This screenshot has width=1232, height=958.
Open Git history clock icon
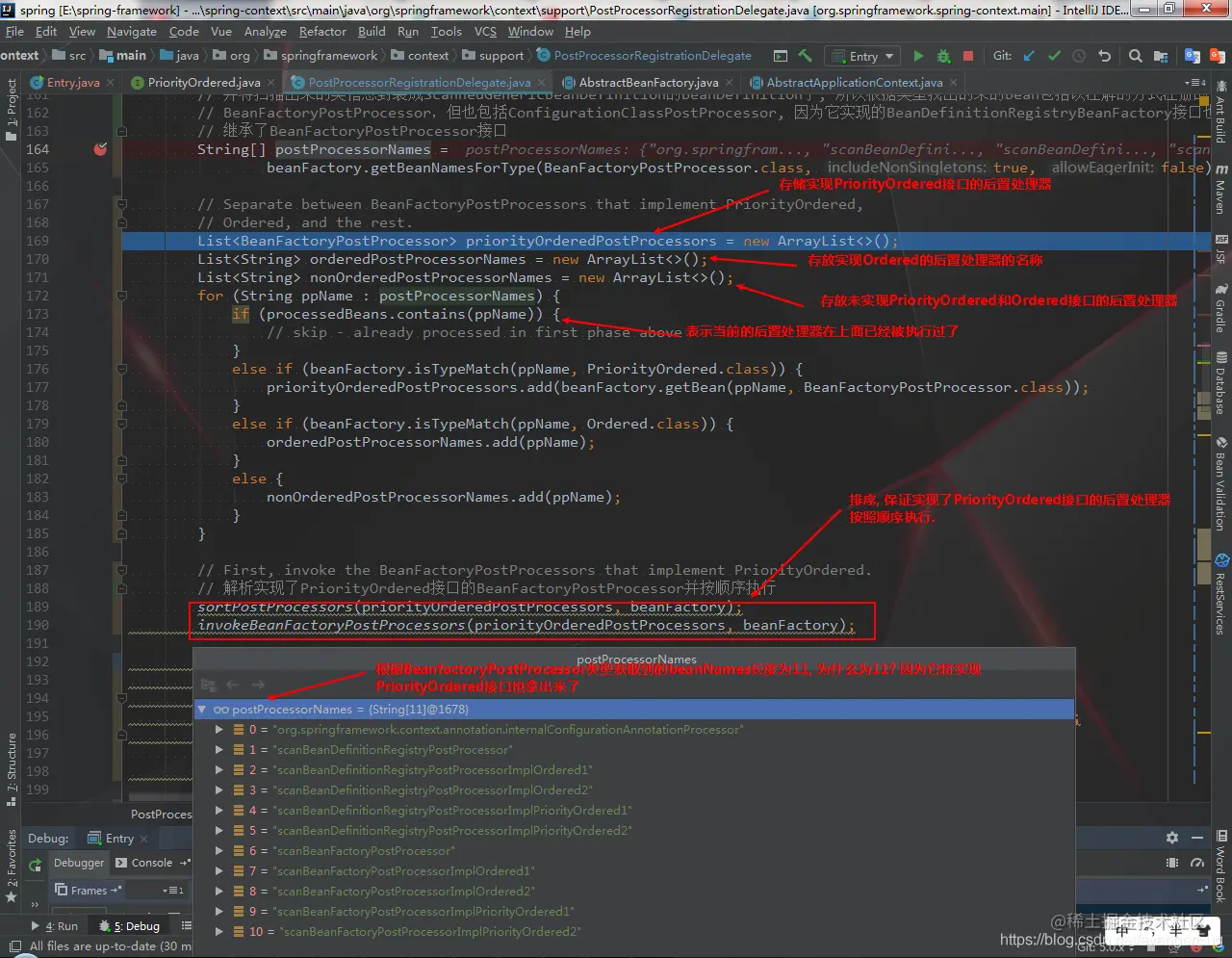1079,56
